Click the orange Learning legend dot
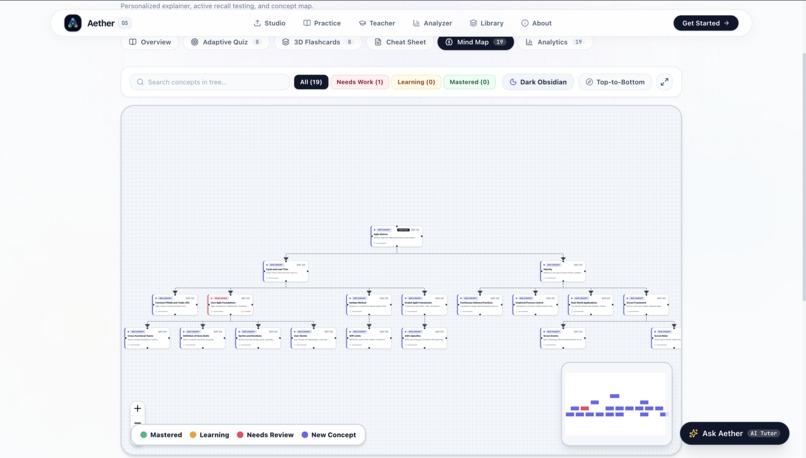 (x=193, y=435)
